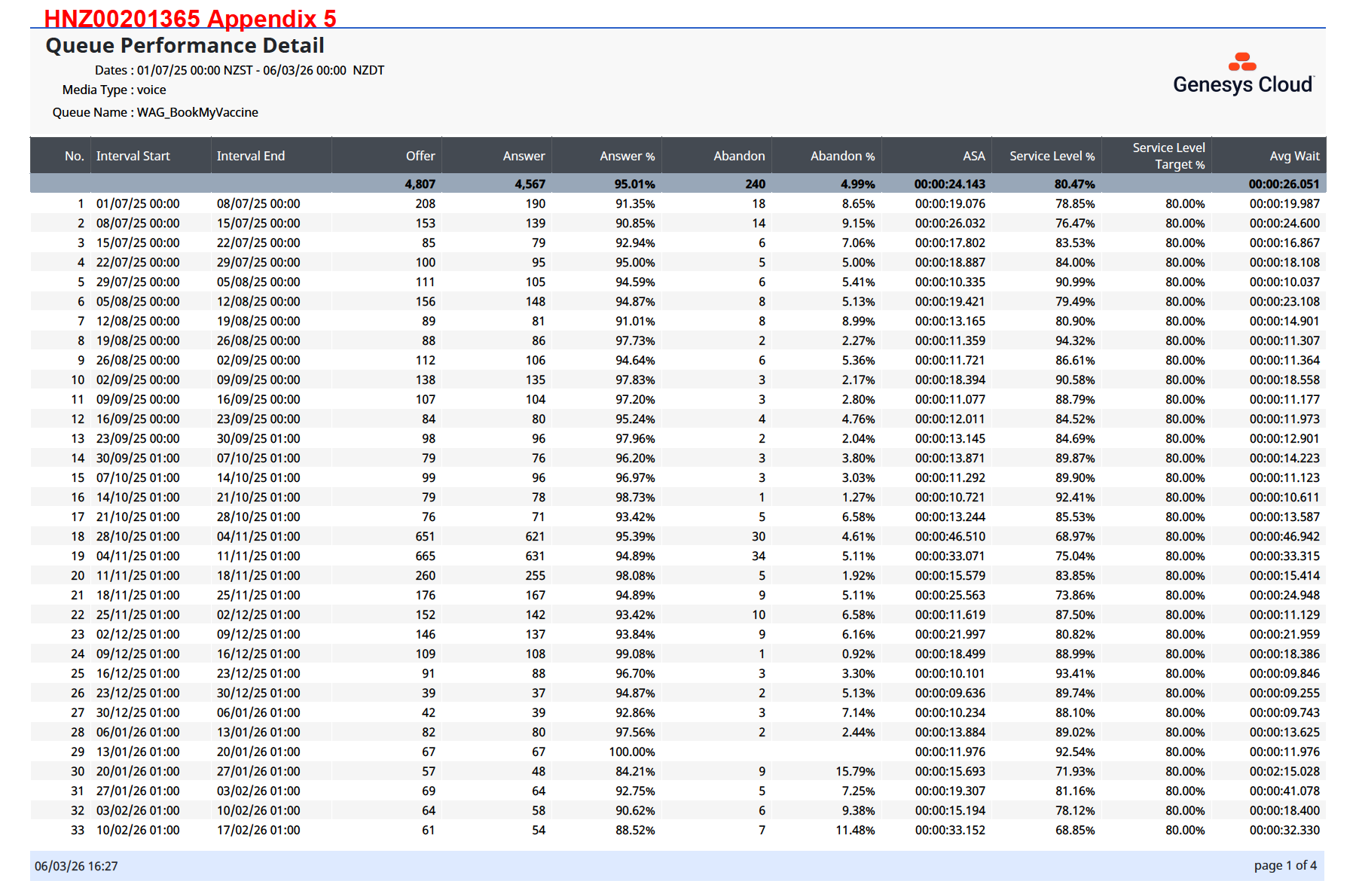1356x896 pixels.
Task: Click the 100.00% Answer value in row 29
Action: [x=631, y=752]
